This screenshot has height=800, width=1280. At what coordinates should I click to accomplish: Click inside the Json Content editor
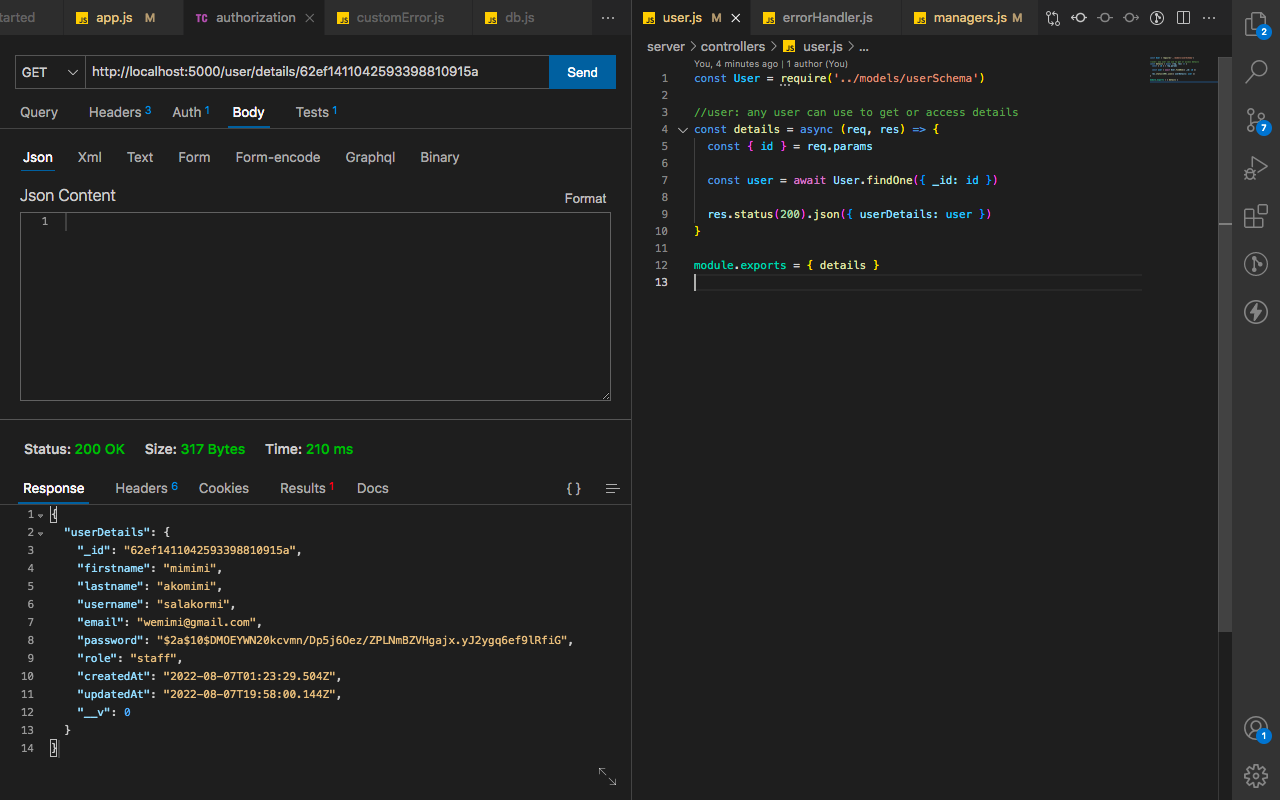[x=315, y=306]
